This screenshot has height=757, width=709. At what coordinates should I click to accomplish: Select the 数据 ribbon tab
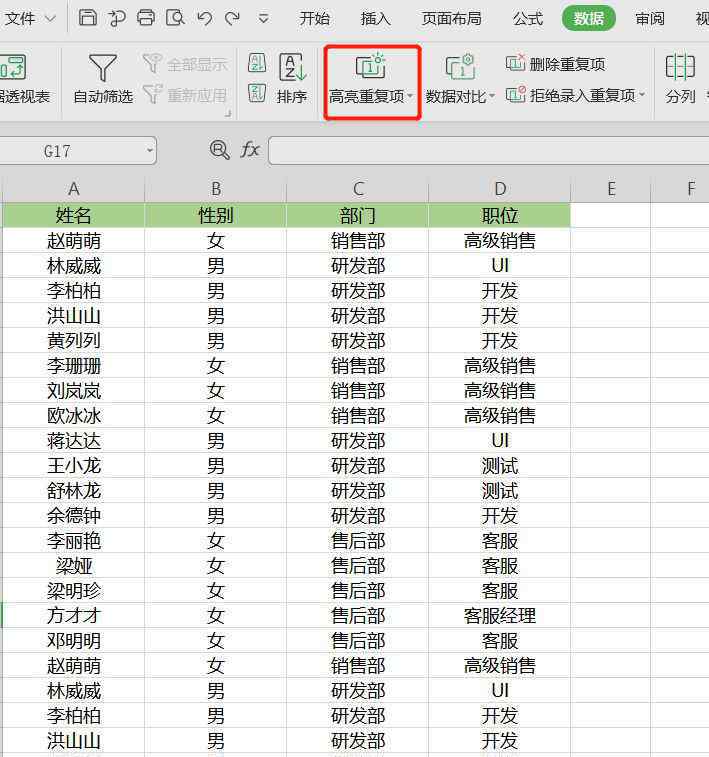[588, 19]
